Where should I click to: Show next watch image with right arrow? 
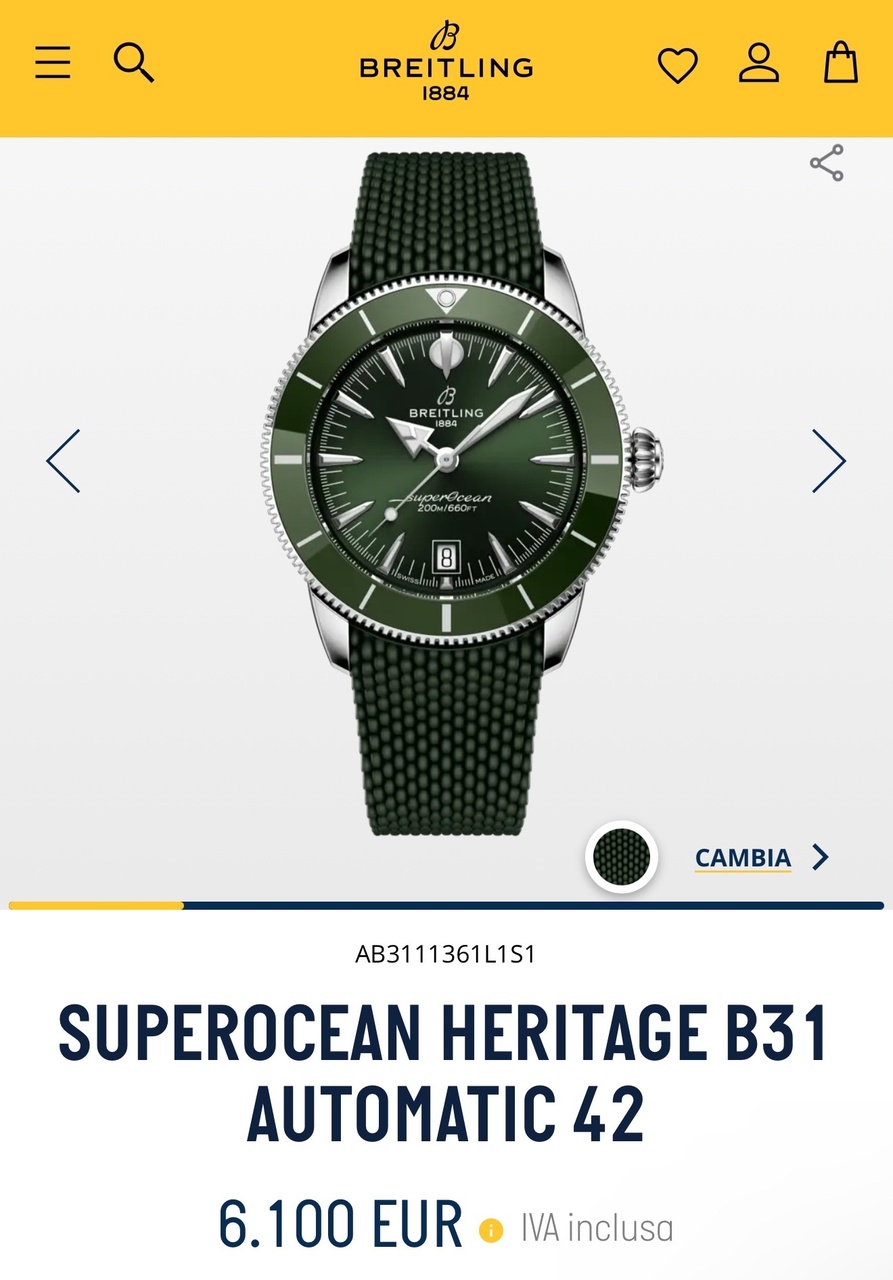(x=828, y=460)
